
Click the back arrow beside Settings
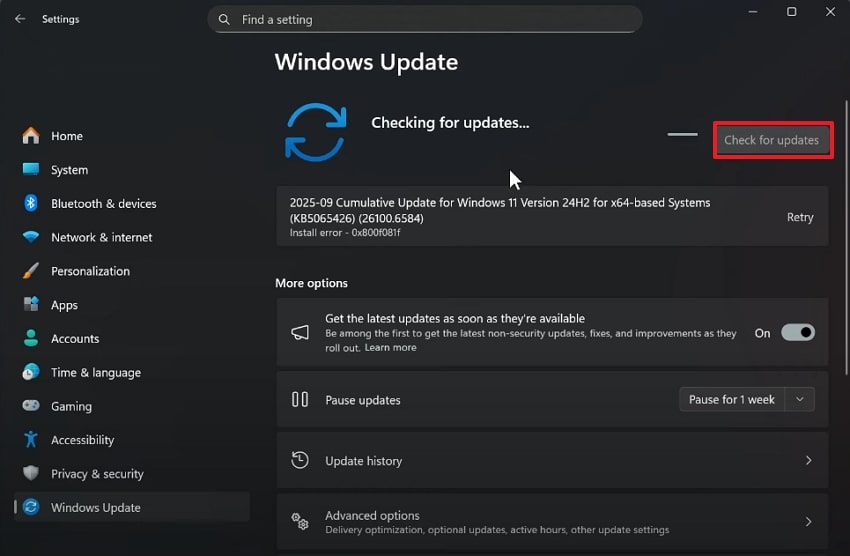coord(20,19)
